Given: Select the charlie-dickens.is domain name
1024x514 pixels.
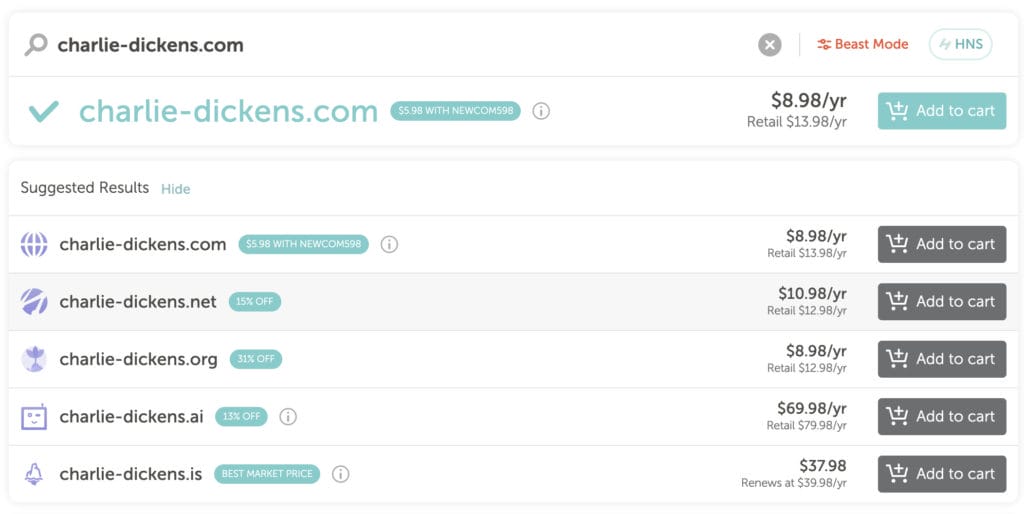Looking at the screenshot, I should (x=131, y=474).
